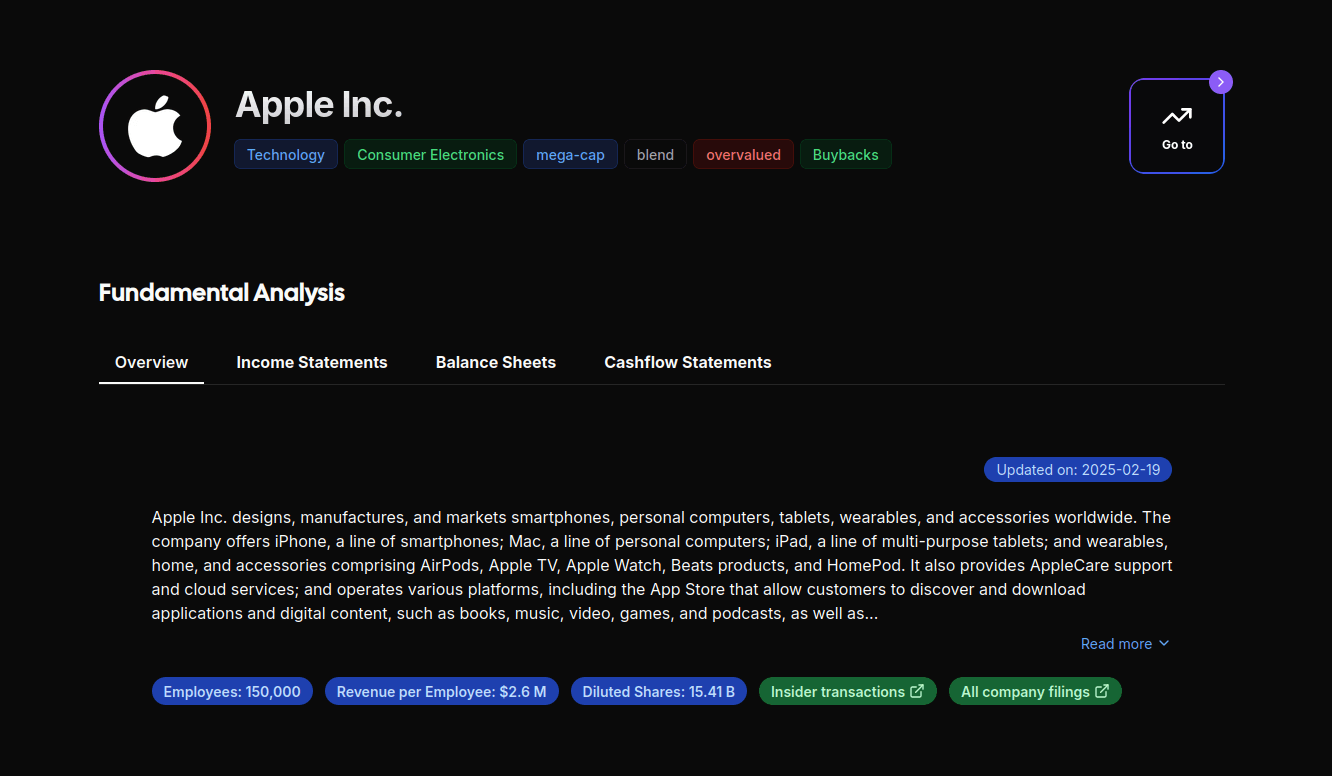
Task: Select the Consumer Electronics tag
Action: click(x=430, y=154)
